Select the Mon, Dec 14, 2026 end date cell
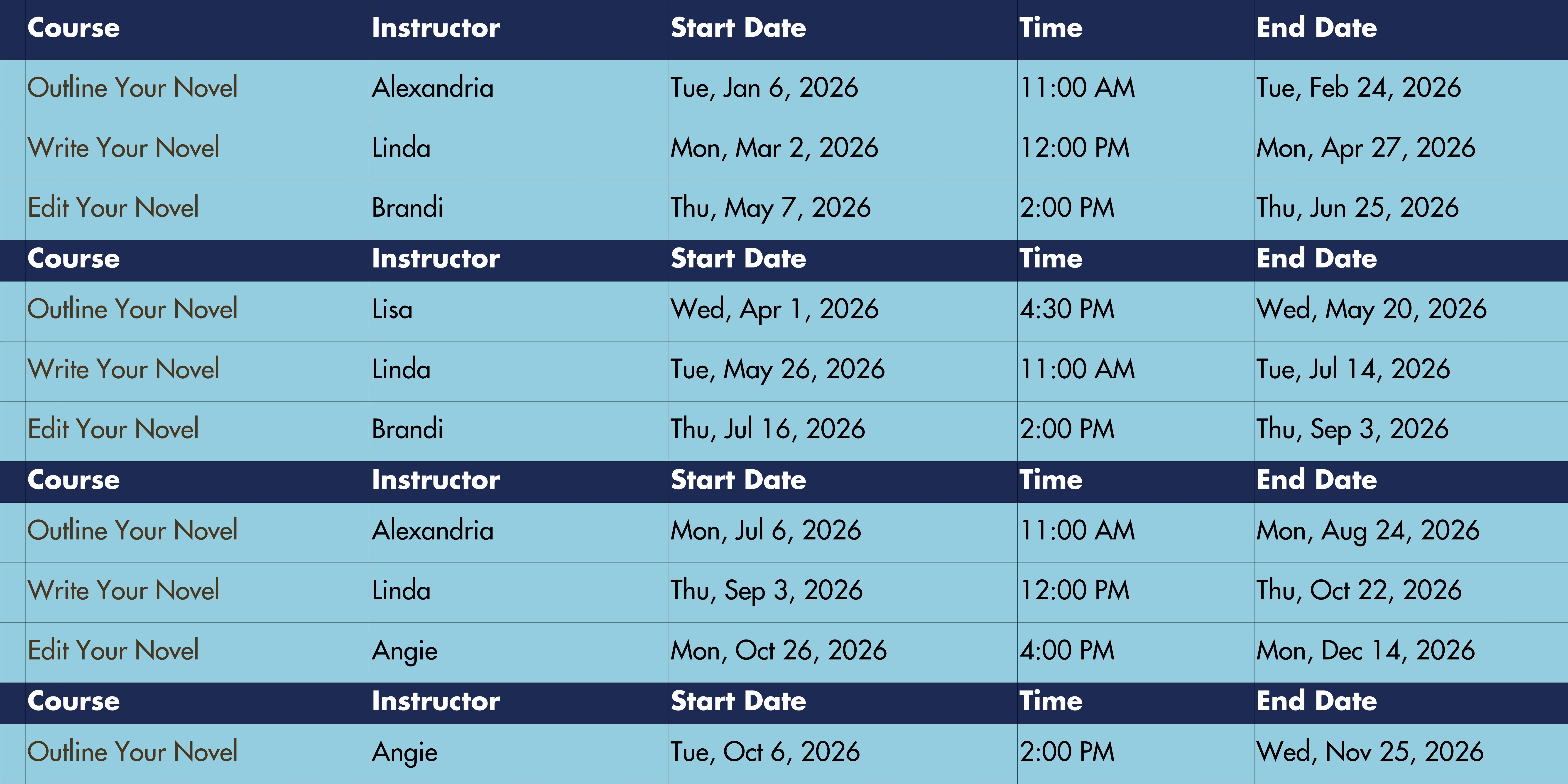This screenshot has height=784, width=1568. pos(1366,650)
